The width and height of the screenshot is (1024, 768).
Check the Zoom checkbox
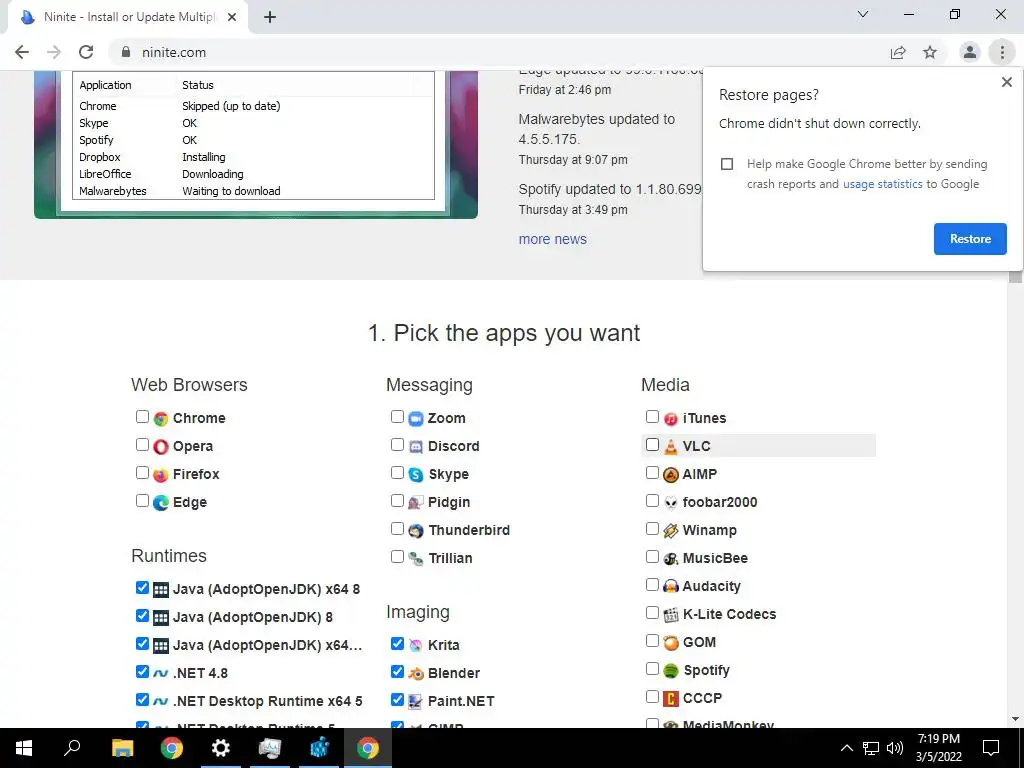pos(397,417)
